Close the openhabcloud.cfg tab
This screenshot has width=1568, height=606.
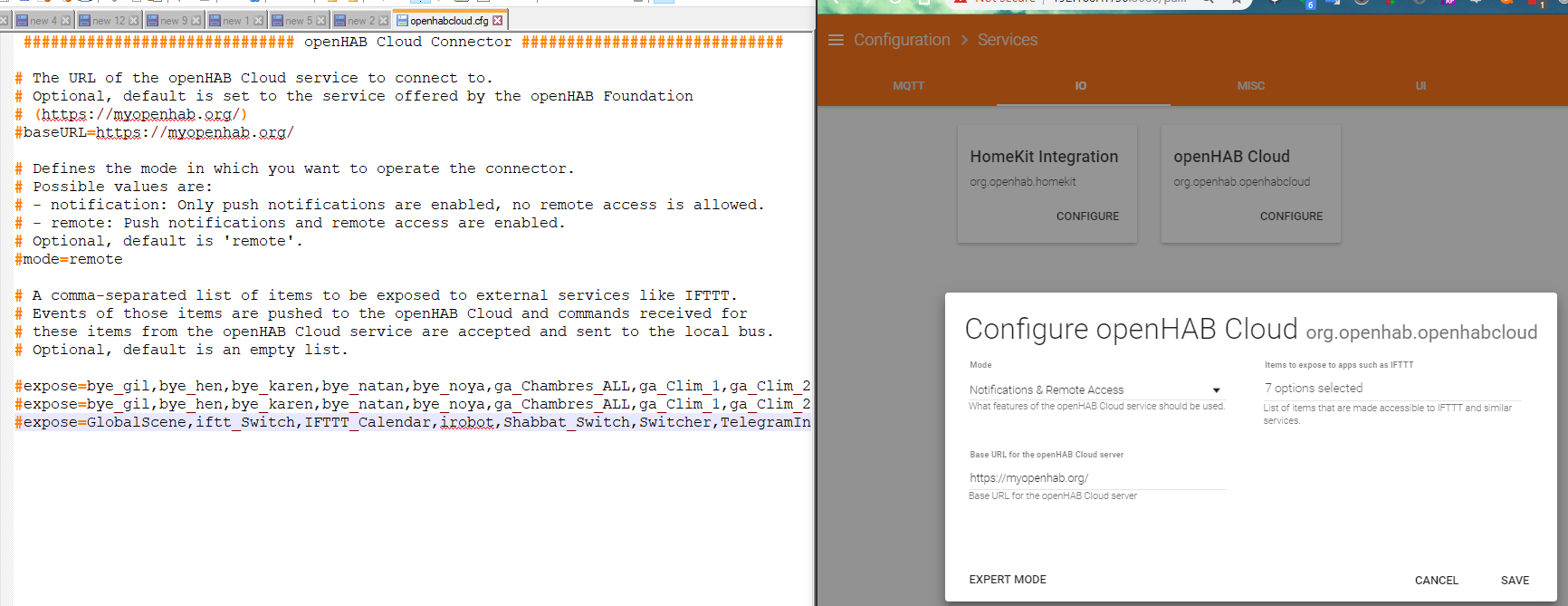pos(498,21)
